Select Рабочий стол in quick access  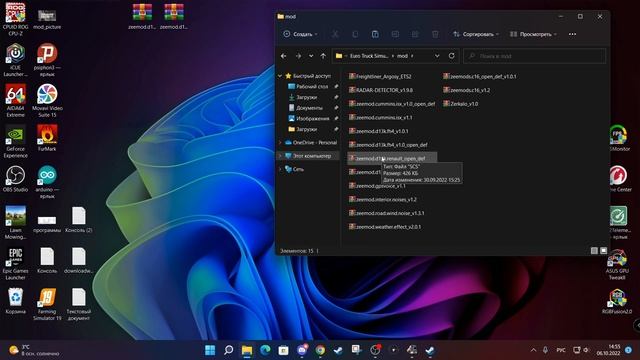312,87
